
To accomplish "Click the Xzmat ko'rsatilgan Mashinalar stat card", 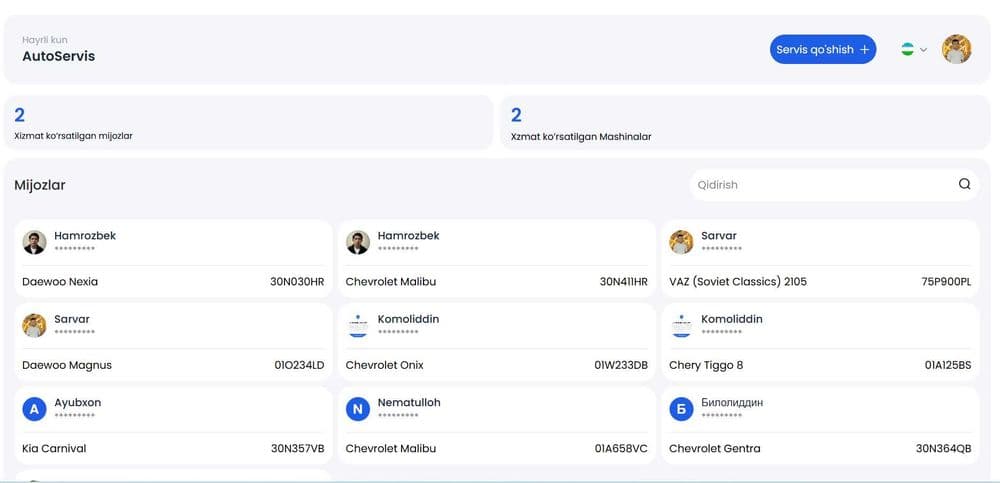I will [x=745, y=123].
